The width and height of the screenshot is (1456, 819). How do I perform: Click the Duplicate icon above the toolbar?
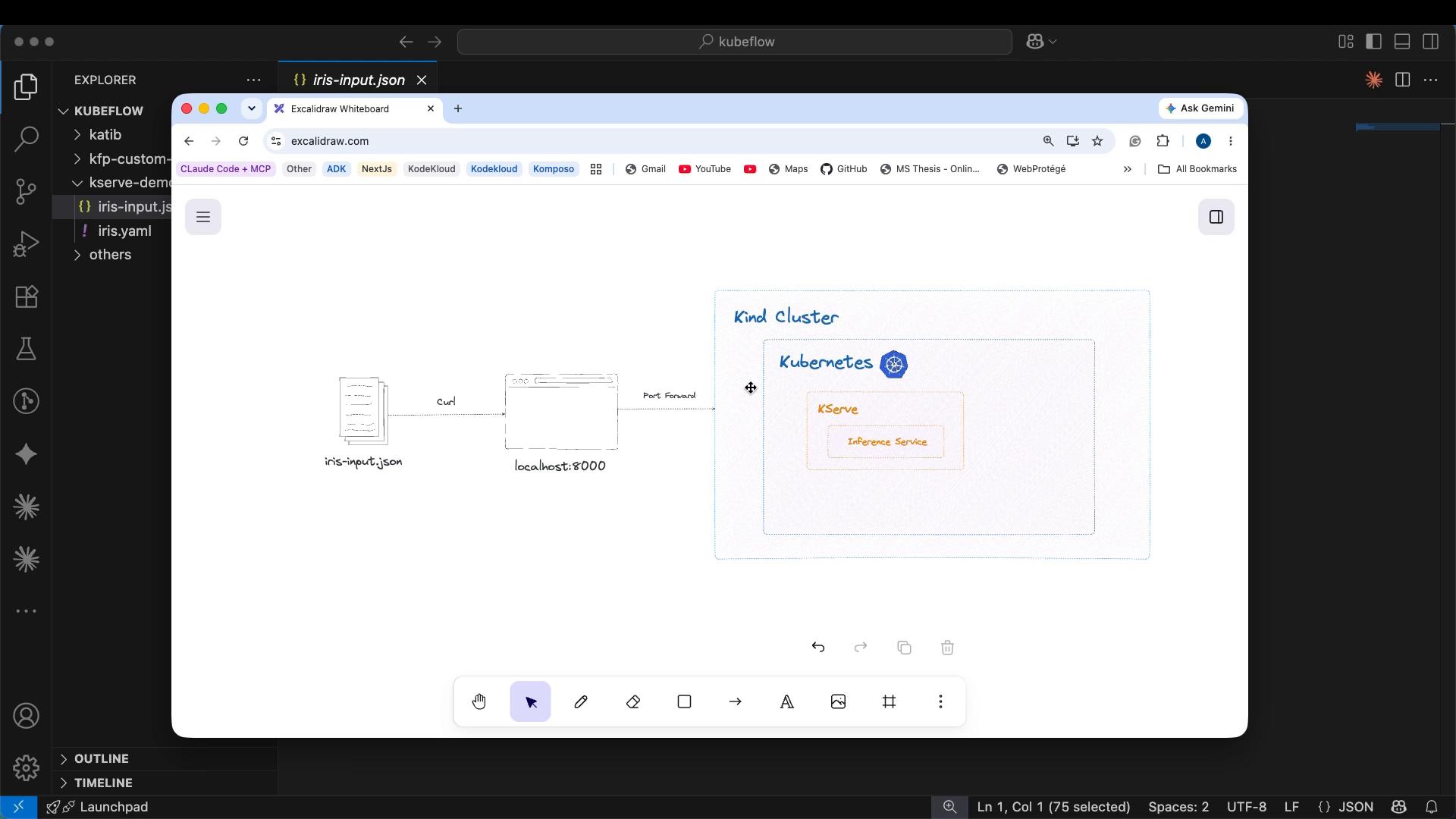click(904, 648)
